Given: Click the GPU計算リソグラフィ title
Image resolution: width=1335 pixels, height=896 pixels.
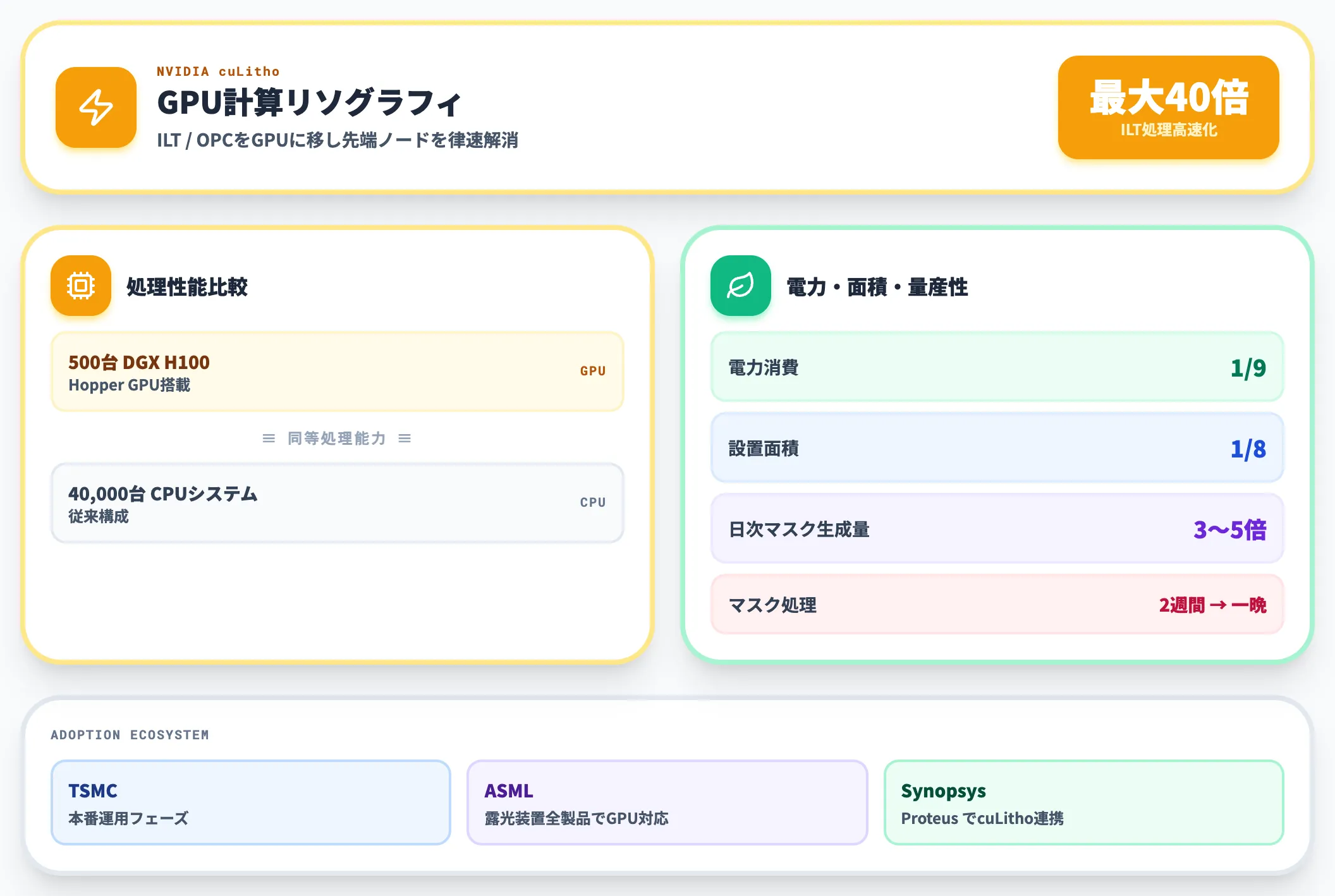Looking at the screenshot, I should (x=309, y=103).
